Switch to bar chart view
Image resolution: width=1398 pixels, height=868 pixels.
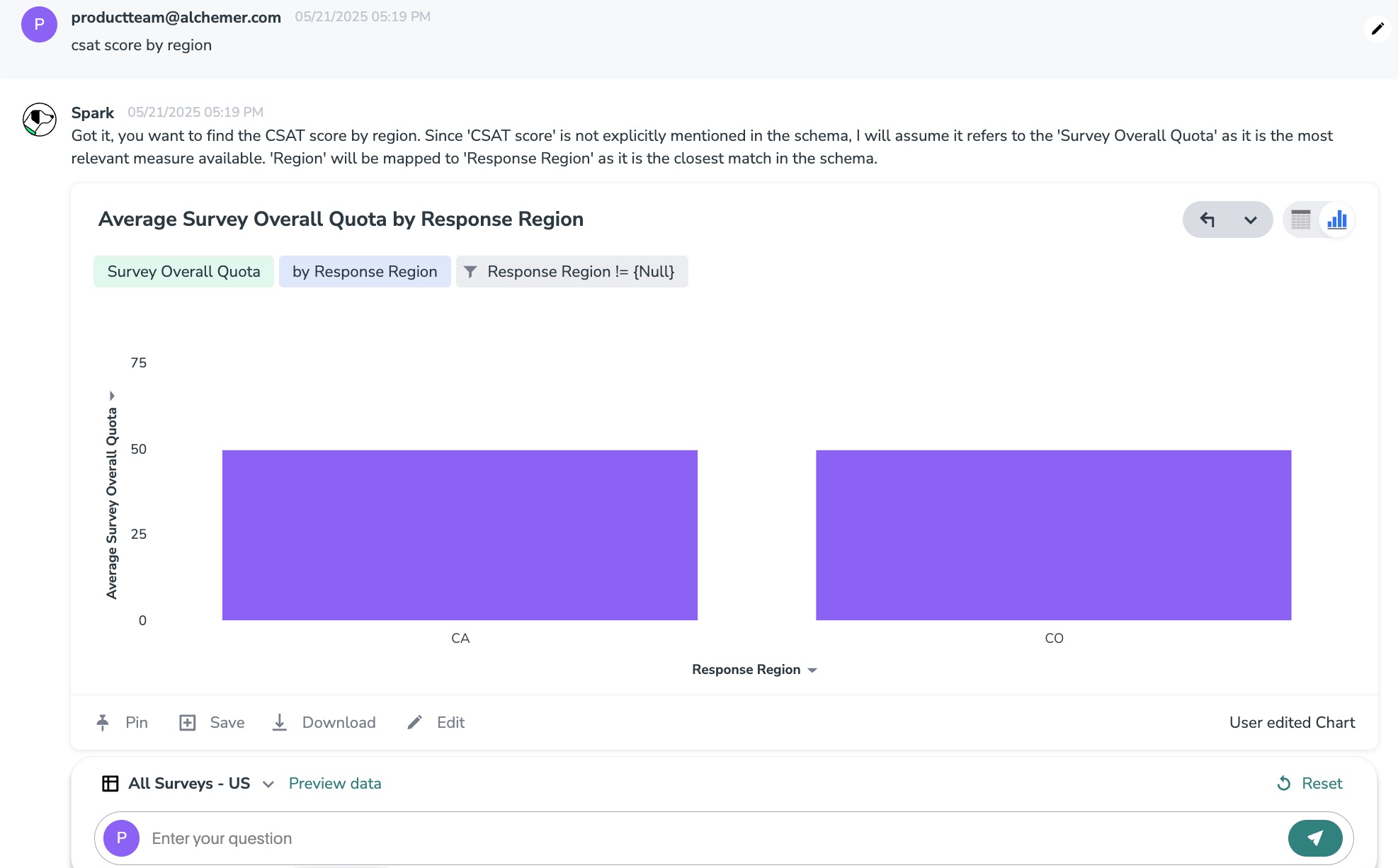click(1336, 219)
